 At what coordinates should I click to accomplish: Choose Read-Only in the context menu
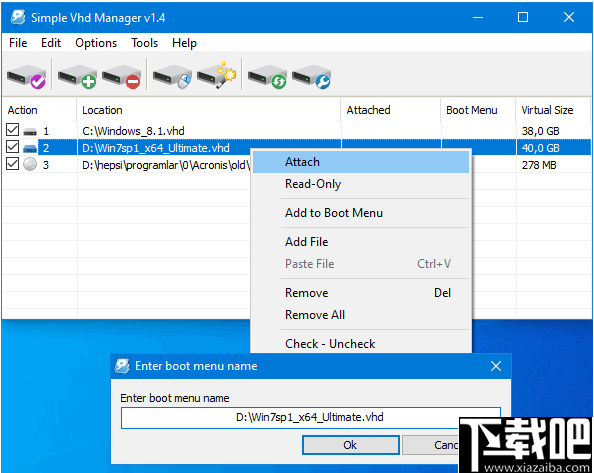click(x=361, y=184)
